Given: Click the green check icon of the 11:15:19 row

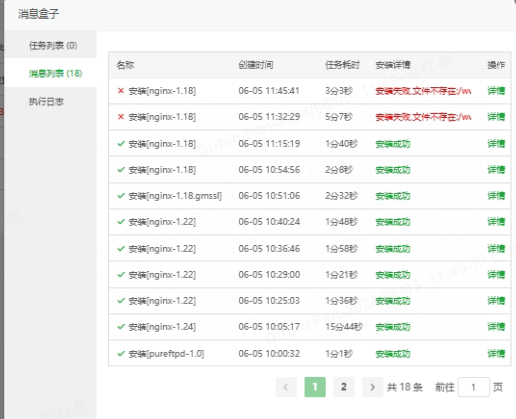Looking at the screenshot, I should tap(121, 143).
